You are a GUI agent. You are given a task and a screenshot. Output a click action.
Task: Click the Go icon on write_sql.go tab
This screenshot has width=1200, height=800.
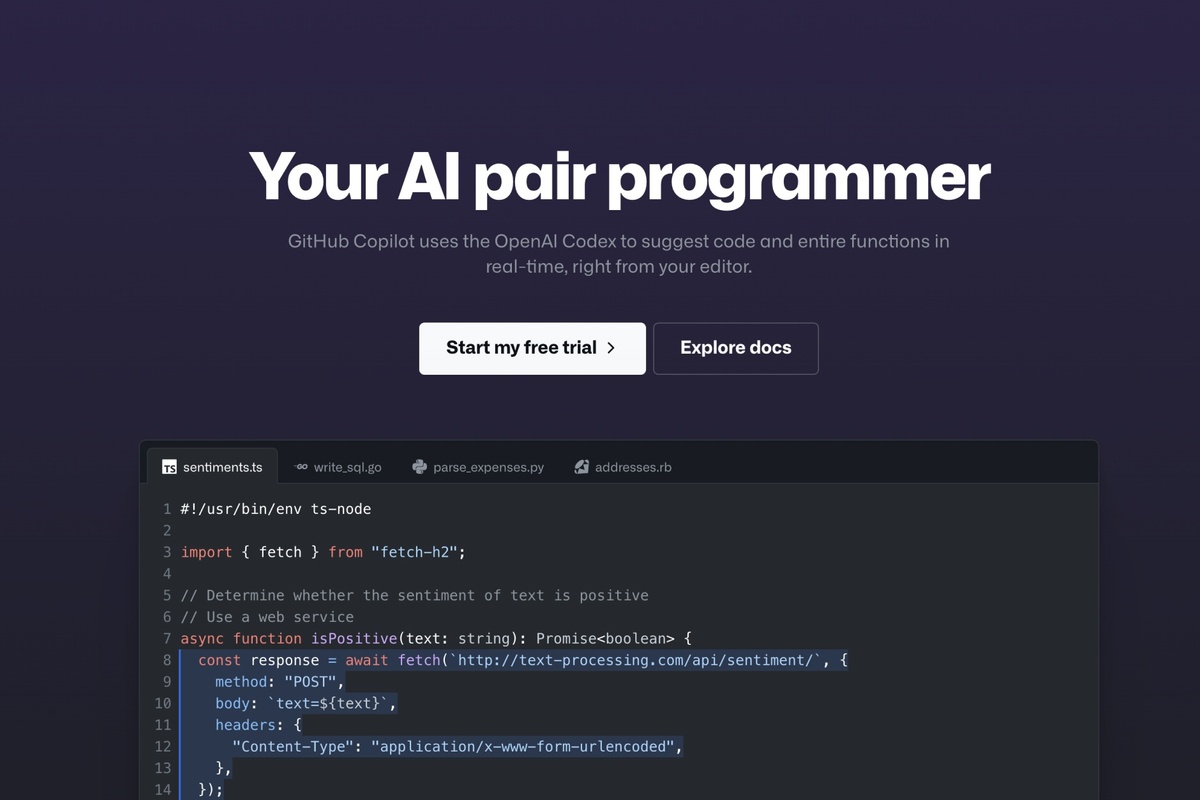(x=301, y=467)
